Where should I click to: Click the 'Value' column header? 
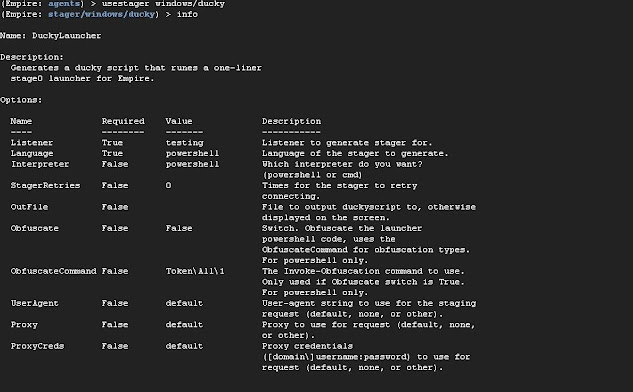pyautogui.click(x=179, y=121)
